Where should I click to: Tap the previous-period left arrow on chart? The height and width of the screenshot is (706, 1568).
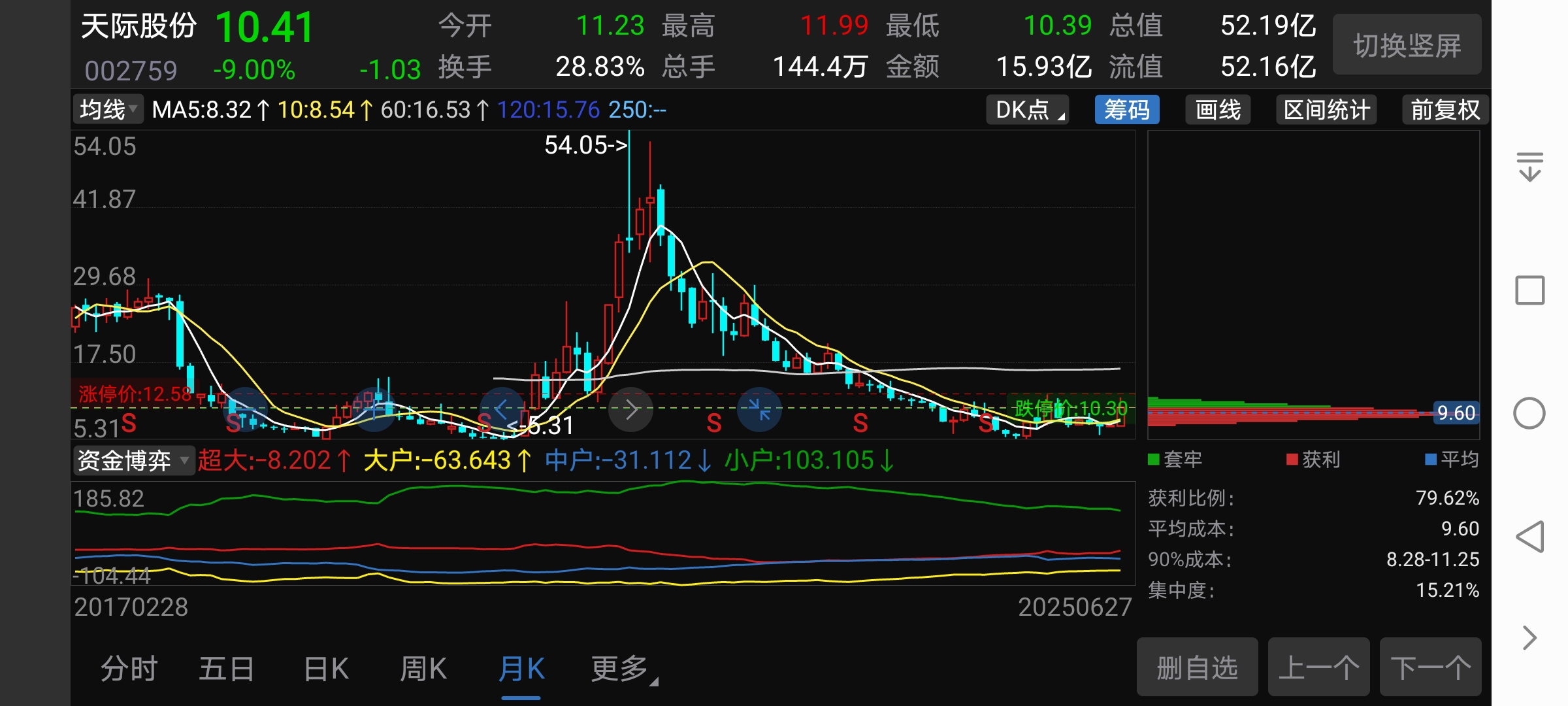click(502, 410)
